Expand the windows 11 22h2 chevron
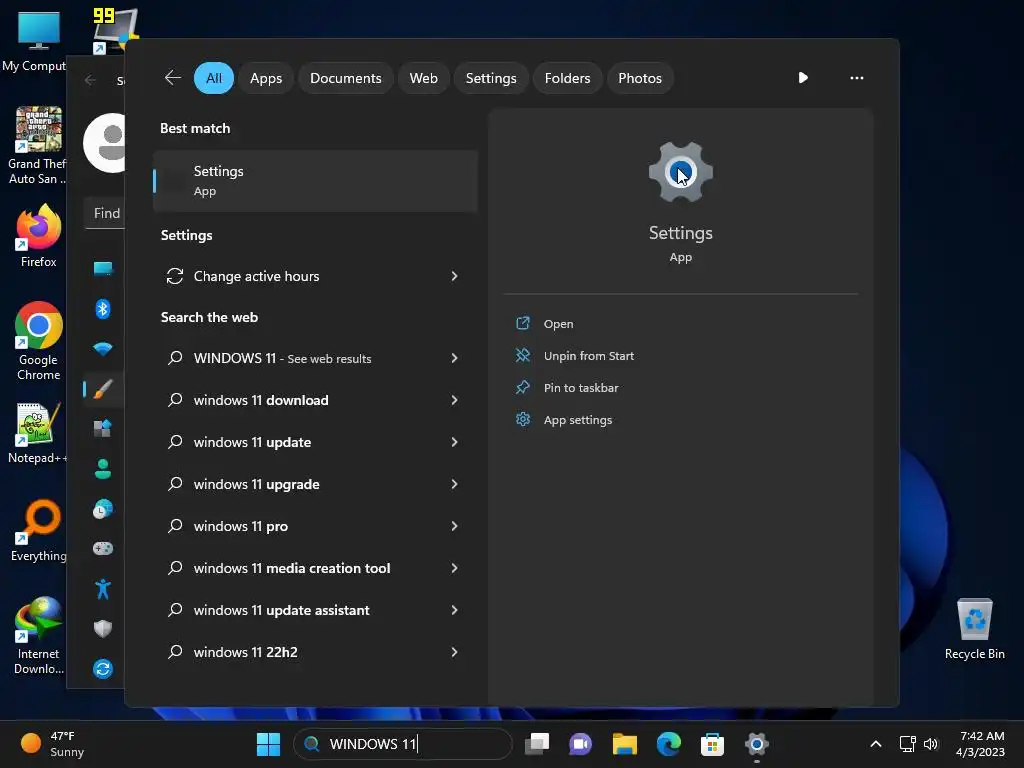This screenshot has height=768, width=1024. pyautogui.click(x=454, y=652)
